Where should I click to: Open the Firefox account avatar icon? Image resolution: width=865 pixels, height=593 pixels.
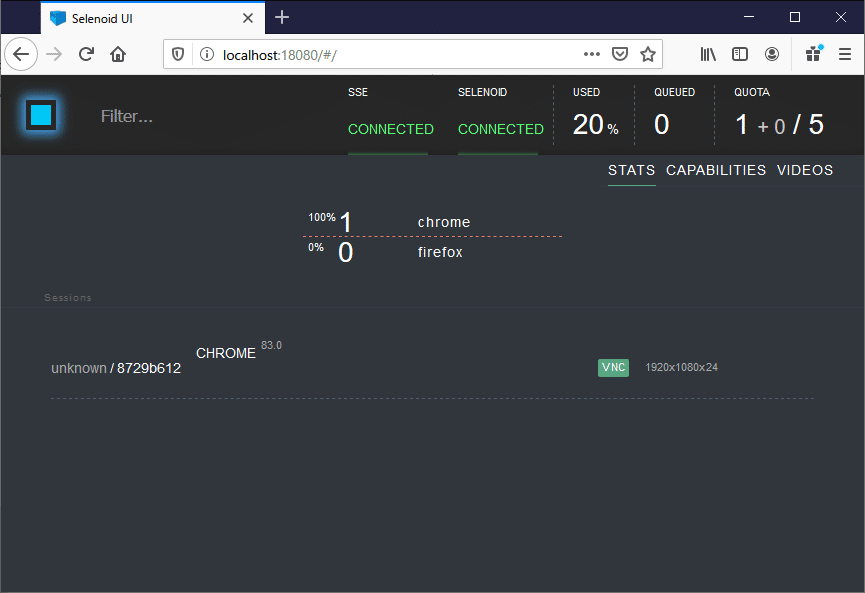772,54
